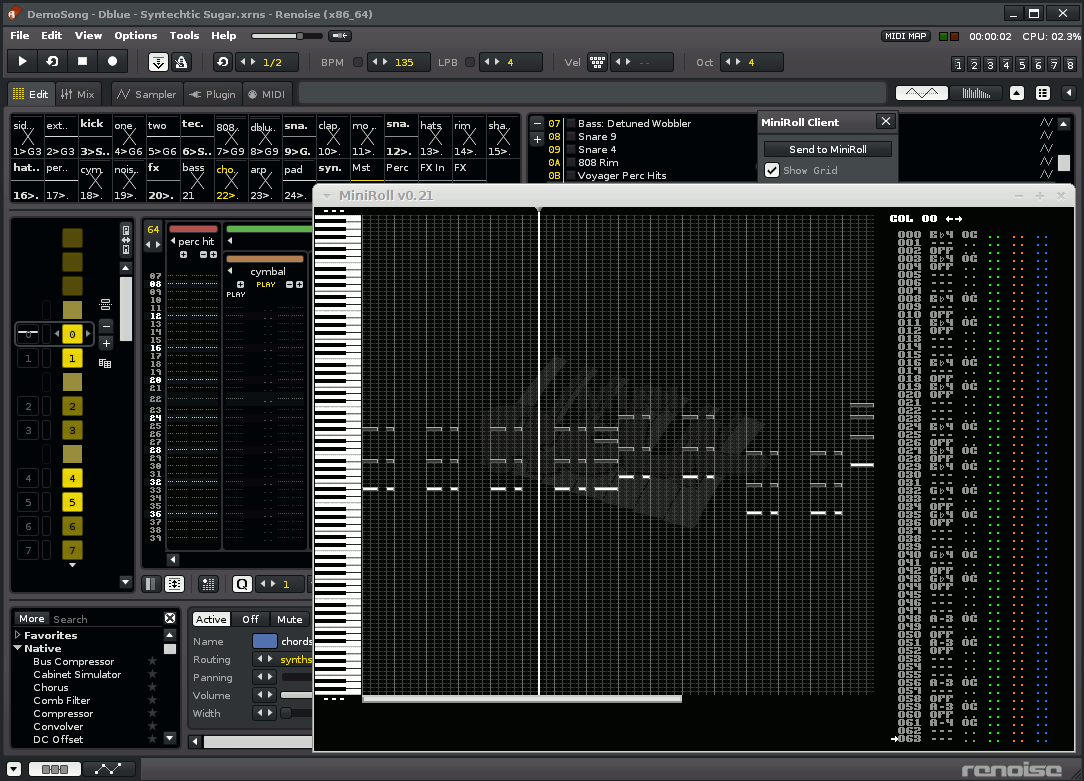Image resolution: width=1084 pixels, height=781 pixels.
Task: Click the bottom-left collapse arrow icon
Action: click(x=14, y=769)
